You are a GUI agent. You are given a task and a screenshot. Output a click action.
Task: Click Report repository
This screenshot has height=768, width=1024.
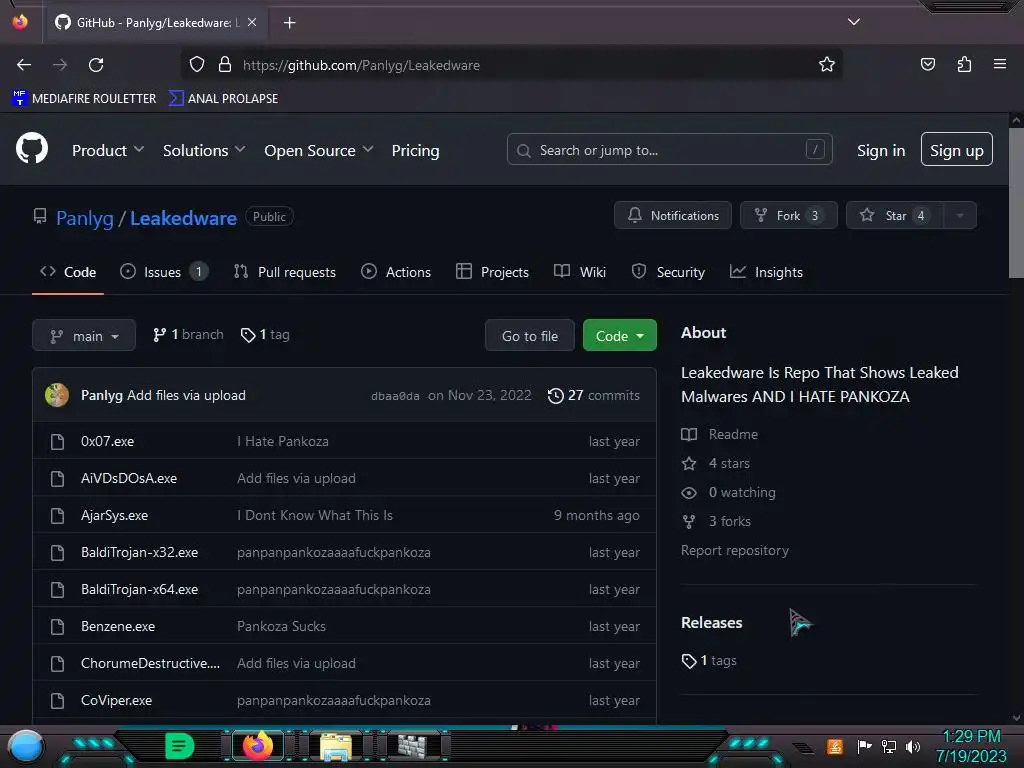(x=735, y=551)
